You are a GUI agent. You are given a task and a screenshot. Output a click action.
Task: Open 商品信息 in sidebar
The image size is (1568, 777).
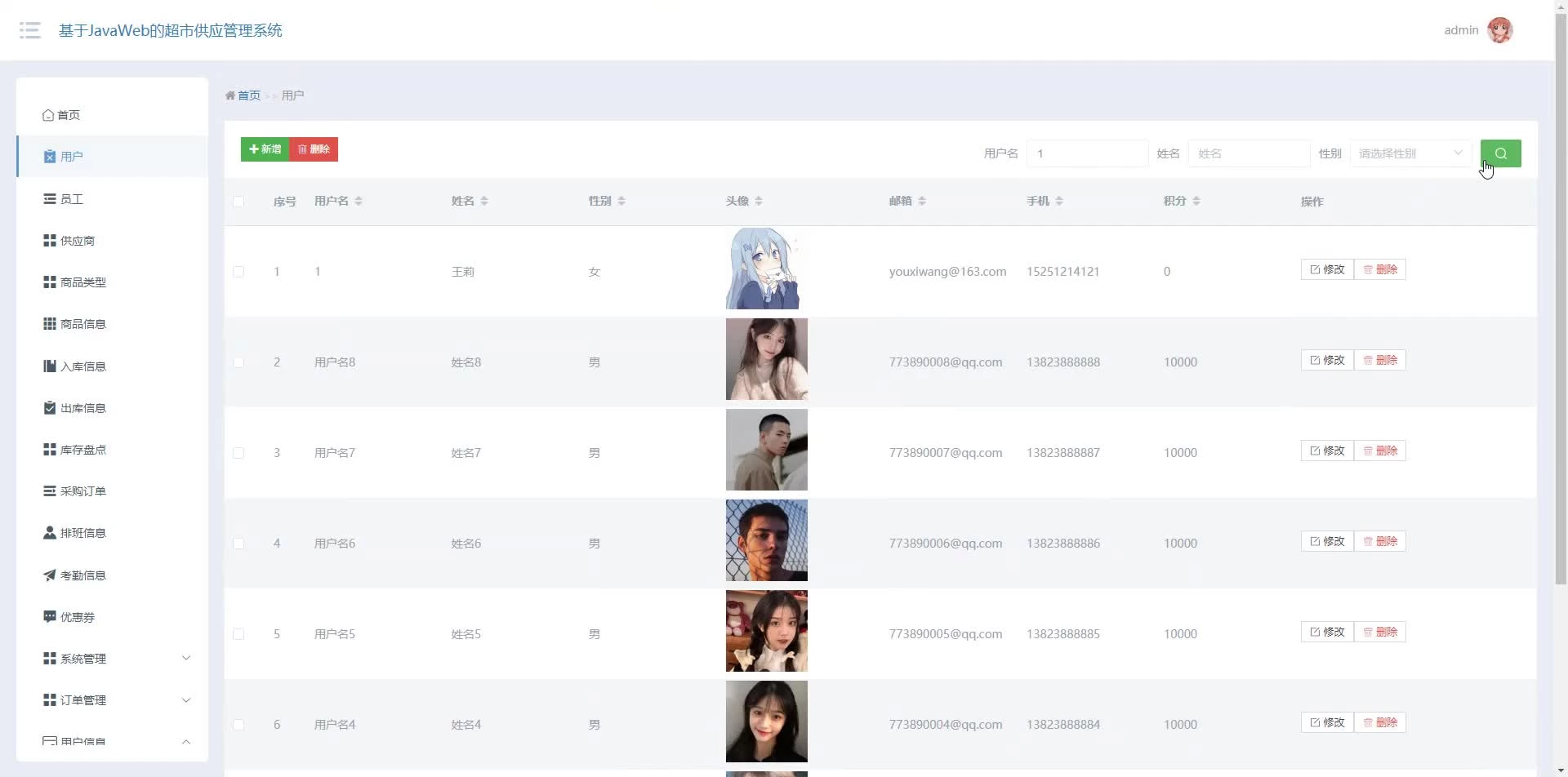(x=112, y=324)
